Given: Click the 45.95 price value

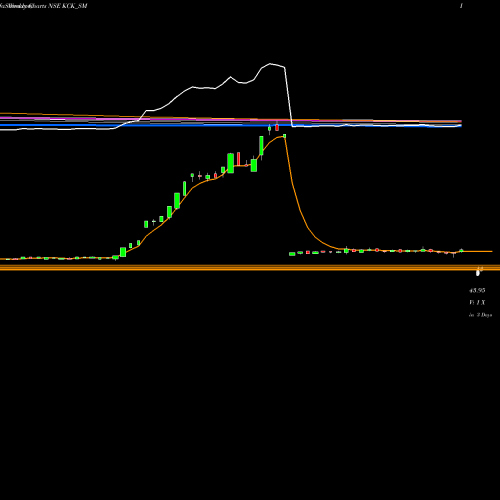Looking at the screenshot, I should [477, 290].
